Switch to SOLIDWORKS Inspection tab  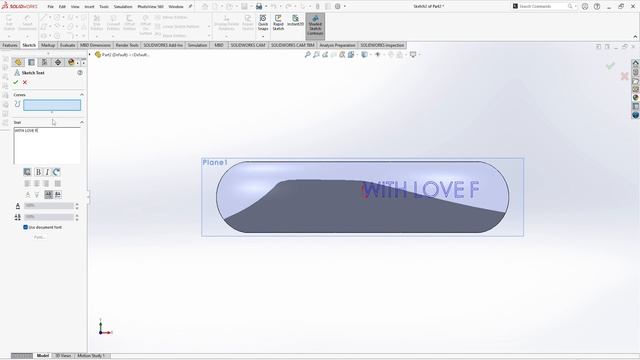click(382, 45)
